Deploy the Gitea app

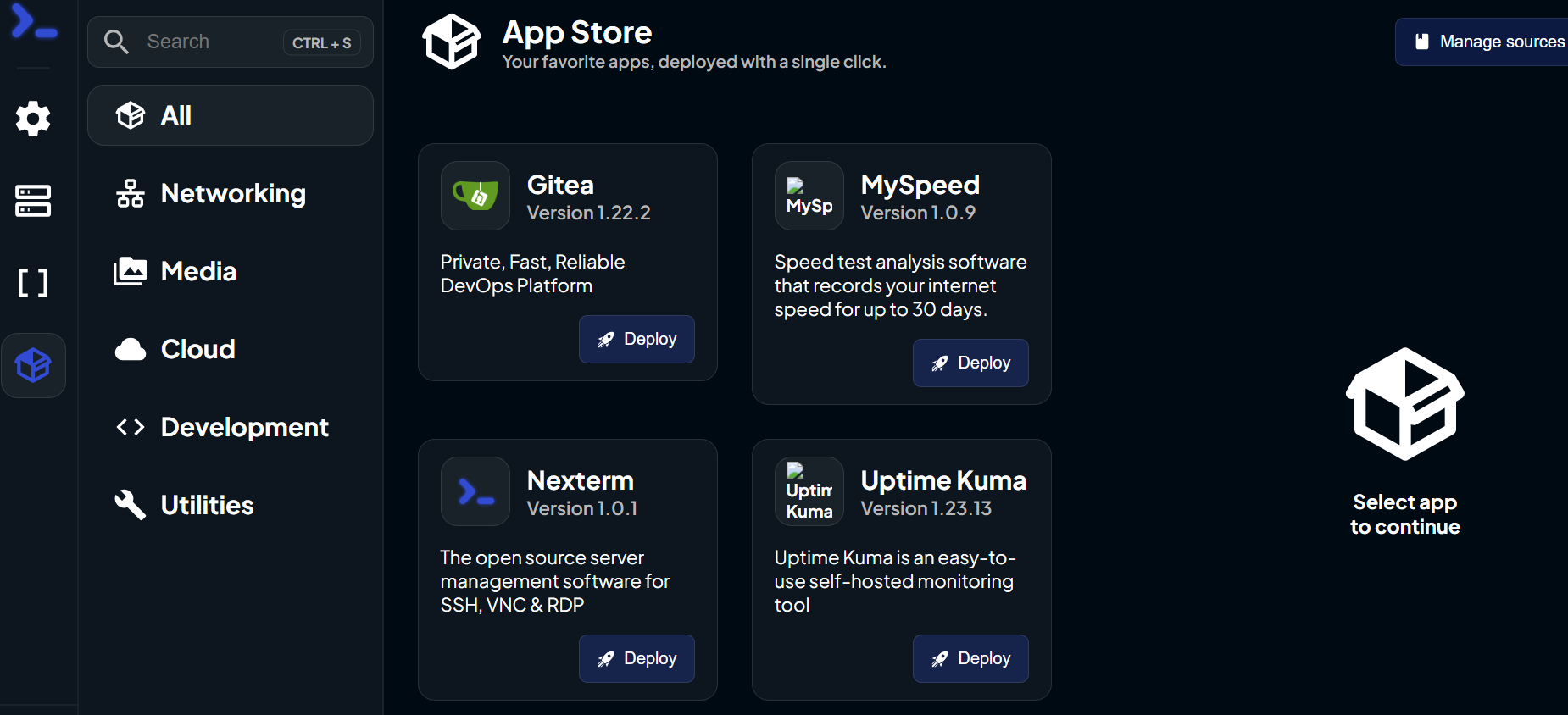(x=637, y=339)
